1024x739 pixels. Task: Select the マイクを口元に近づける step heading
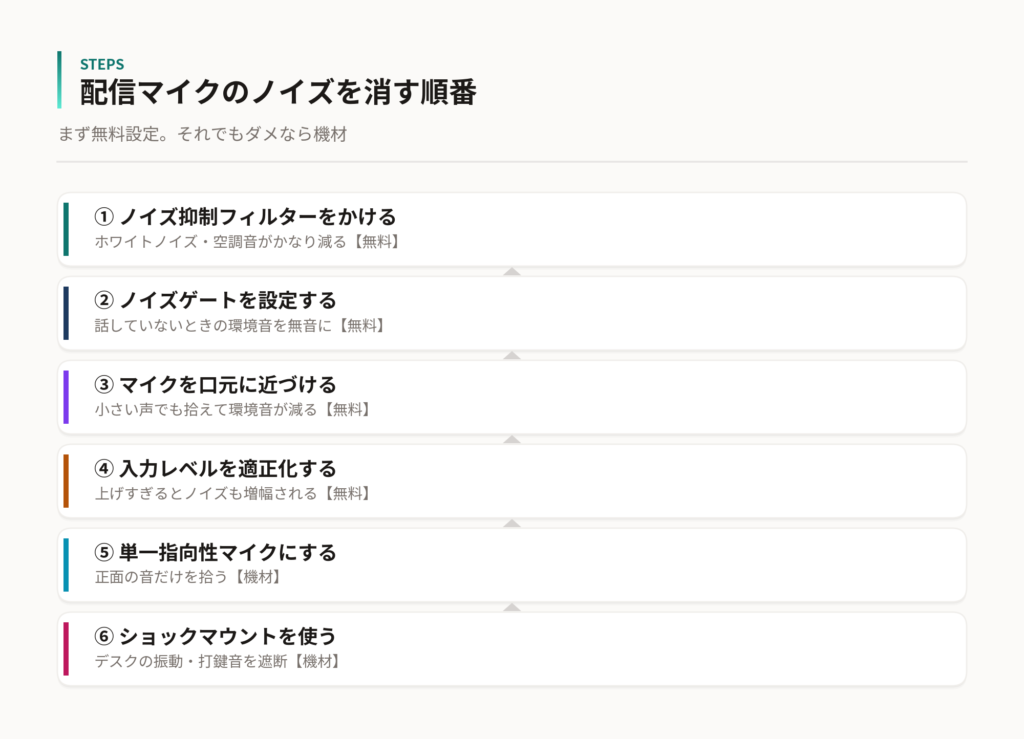(228, 385)
